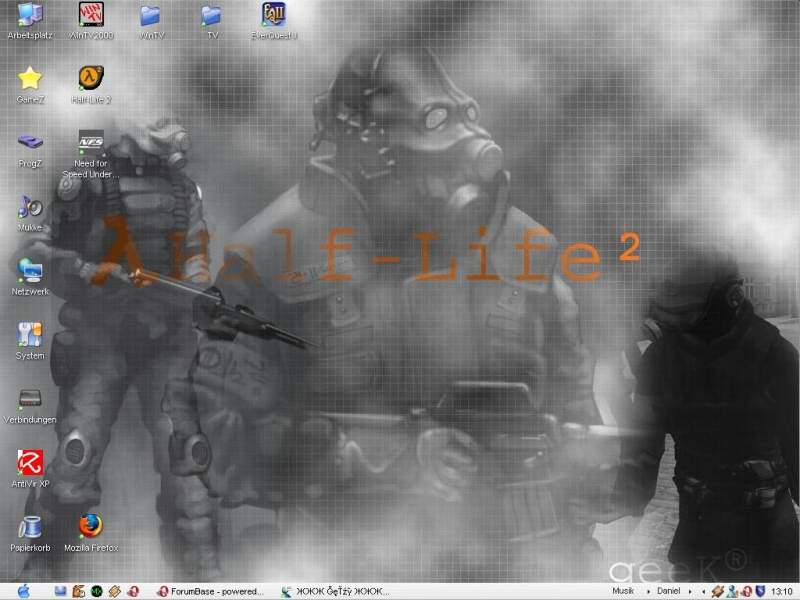Open the Verbindungen icon
800x600 pixels.
click(x=30, y=406)
